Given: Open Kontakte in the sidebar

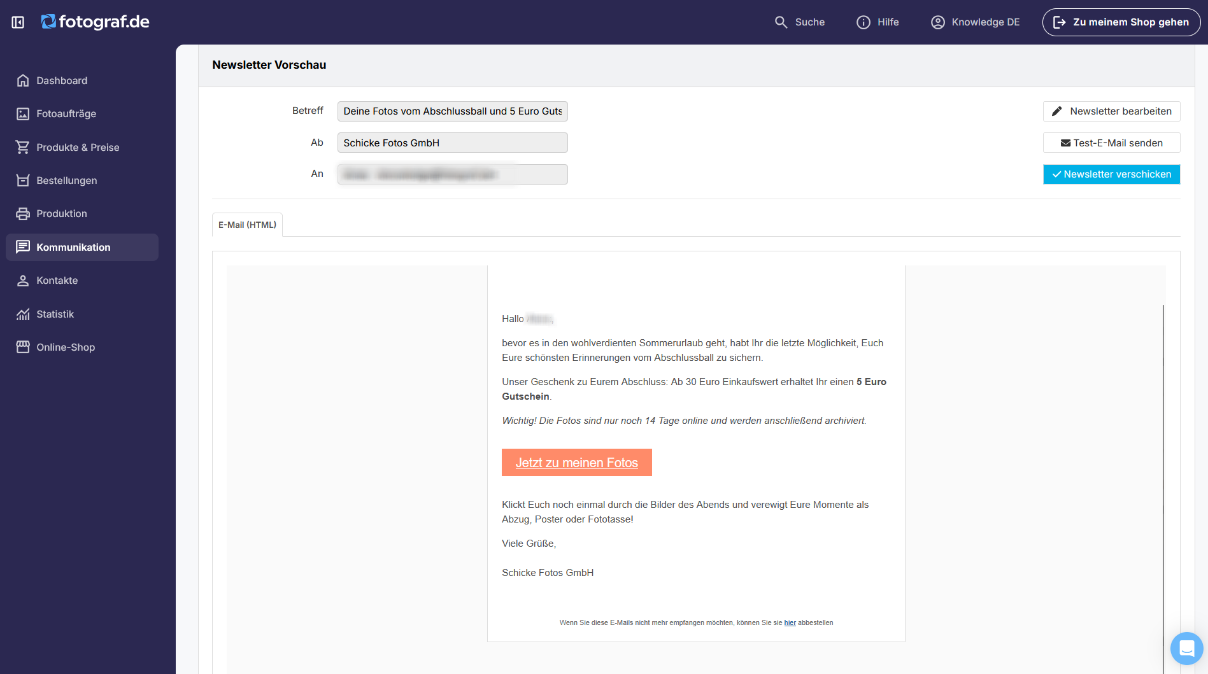Looking at the screenshot, I should [x=82, y=281].
